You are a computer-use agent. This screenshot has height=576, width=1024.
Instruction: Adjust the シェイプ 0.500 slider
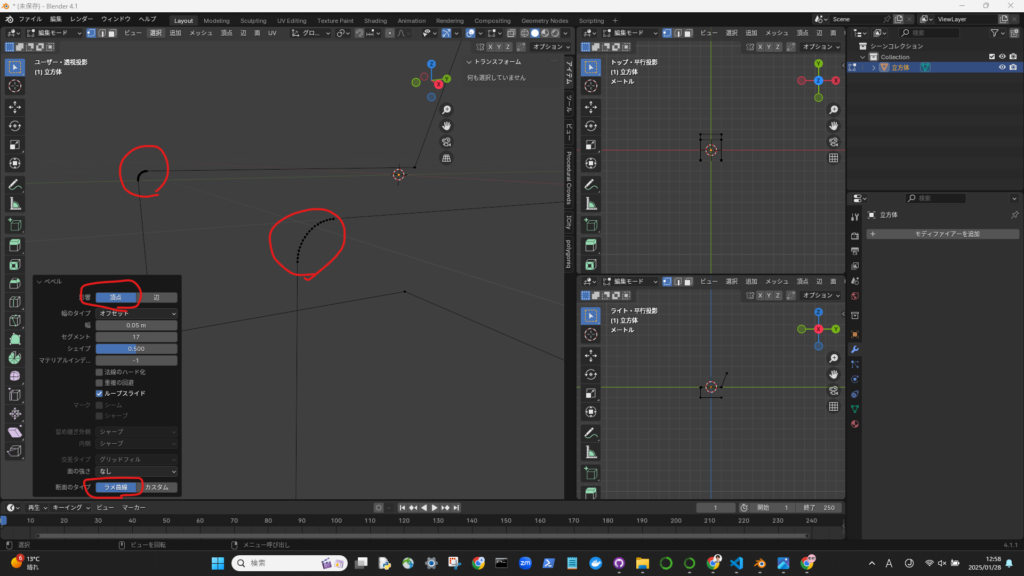tap(137, 348)
